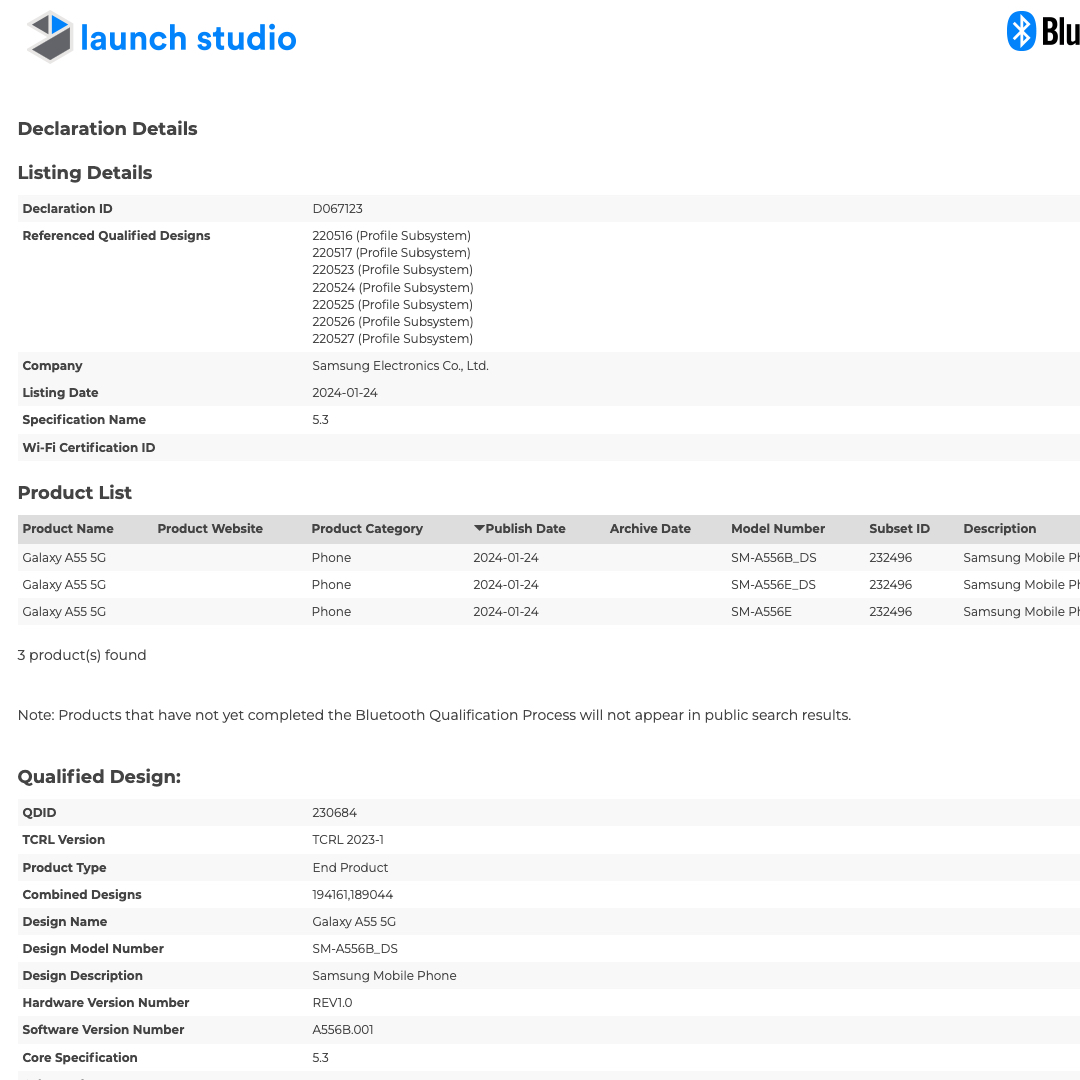Click the Archive Date column header
This screenshot has height=1080, width=1080.
pos(650,529)
